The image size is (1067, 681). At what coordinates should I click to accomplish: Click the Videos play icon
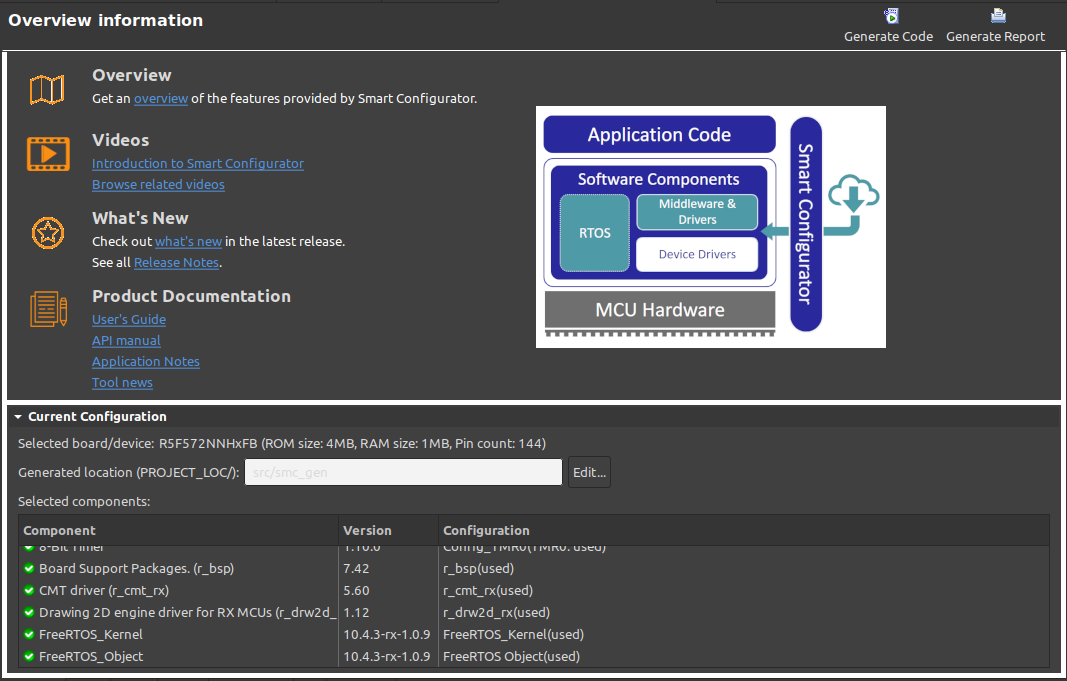point(47,153)
